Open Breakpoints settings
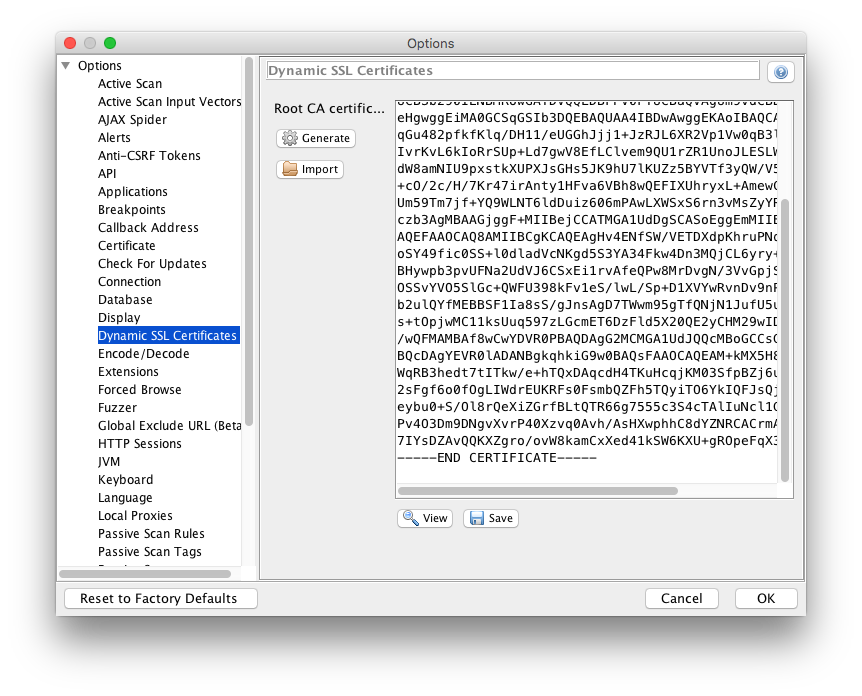The height and width of the screenshot is (696, 862). (131, 210)
